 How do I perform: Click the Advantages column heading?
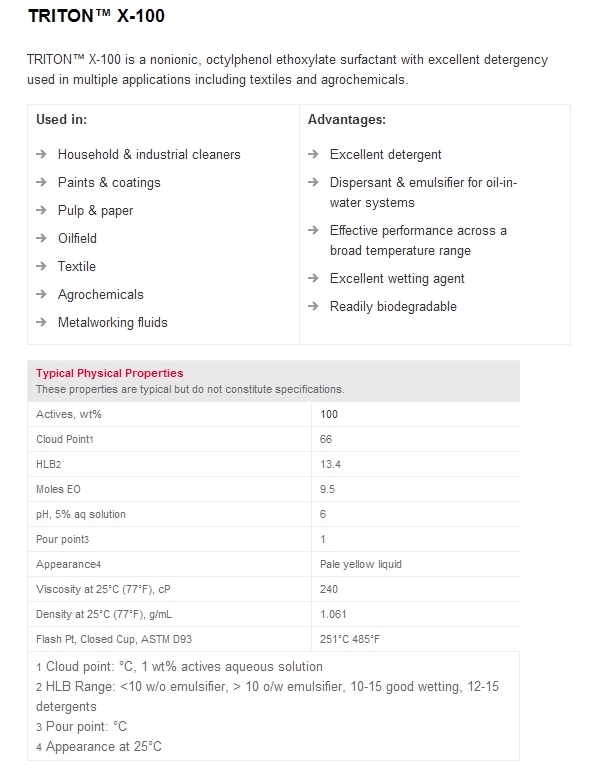coord(346,120)
